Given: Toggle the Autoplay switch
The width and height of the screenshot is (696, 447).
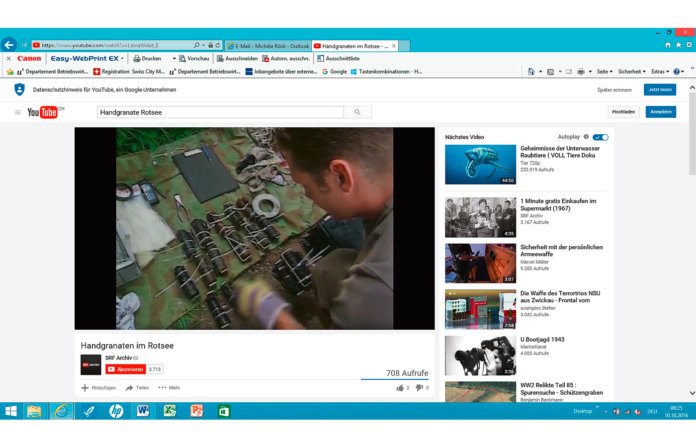Looking at the screenshot, I should (601, 137).
